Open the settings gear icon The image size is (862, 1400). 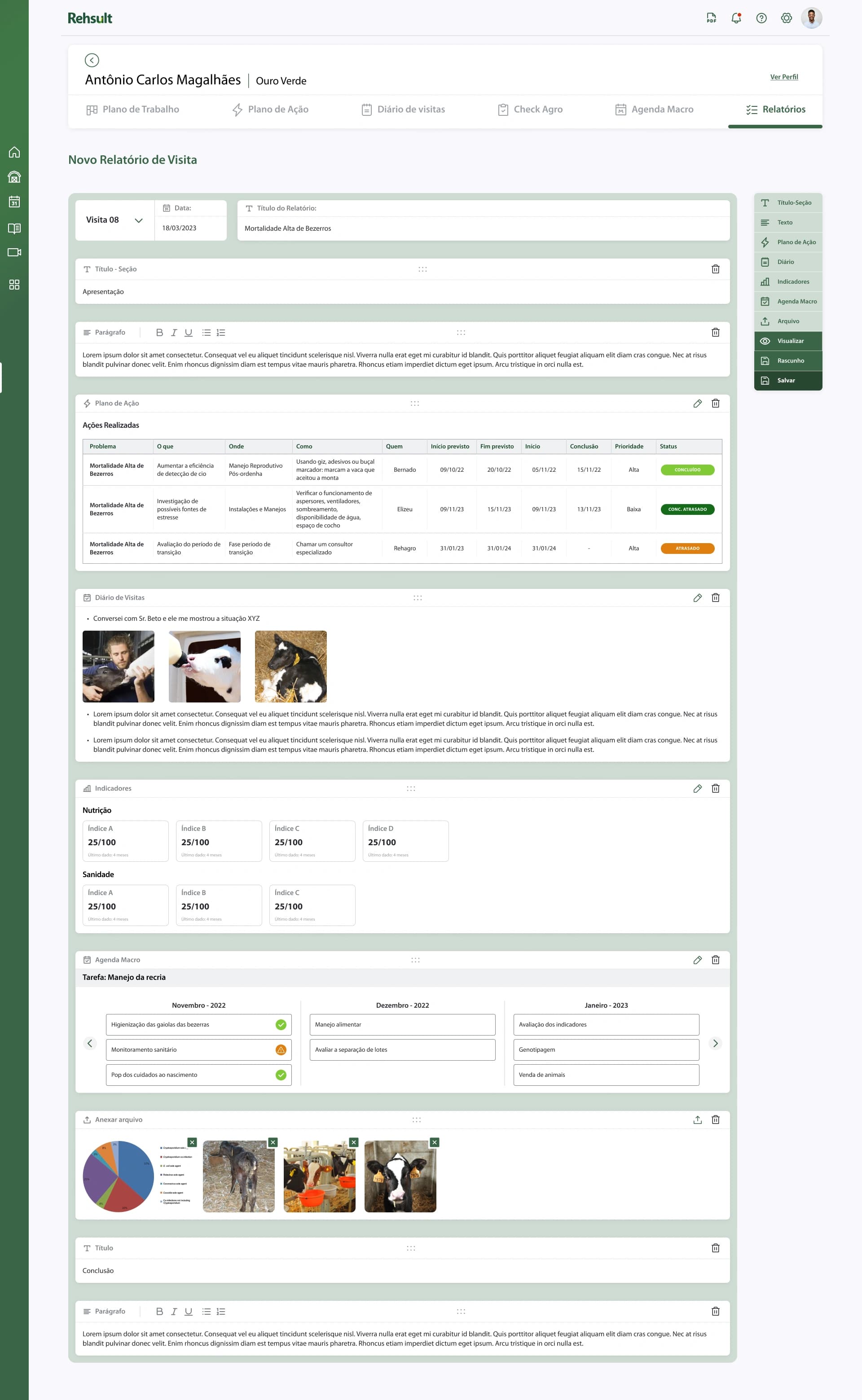tap(786, 18)
